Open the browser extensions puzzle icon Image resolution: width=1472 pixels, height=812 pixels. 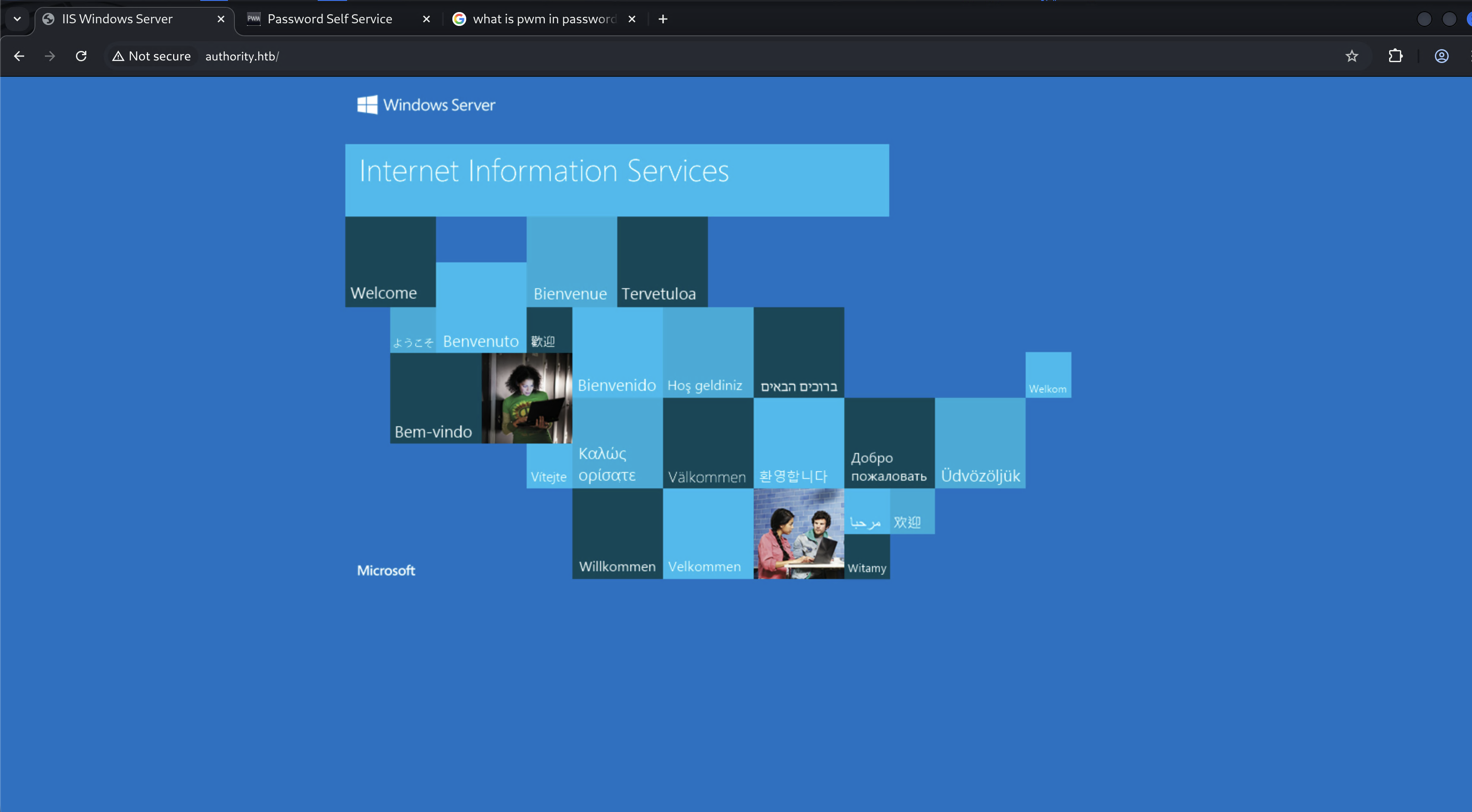click(1396, 56)
